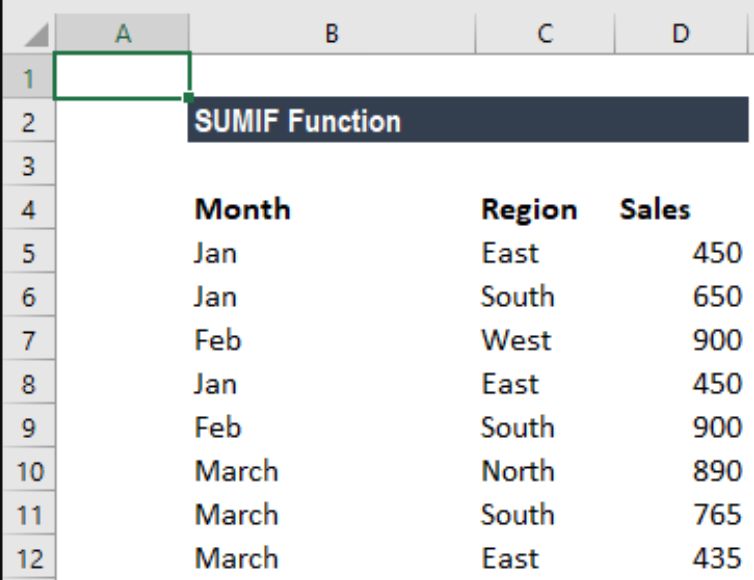Click the Sales header cell
The width and height of the screenshot is (754, 580).
pos(681,209)
